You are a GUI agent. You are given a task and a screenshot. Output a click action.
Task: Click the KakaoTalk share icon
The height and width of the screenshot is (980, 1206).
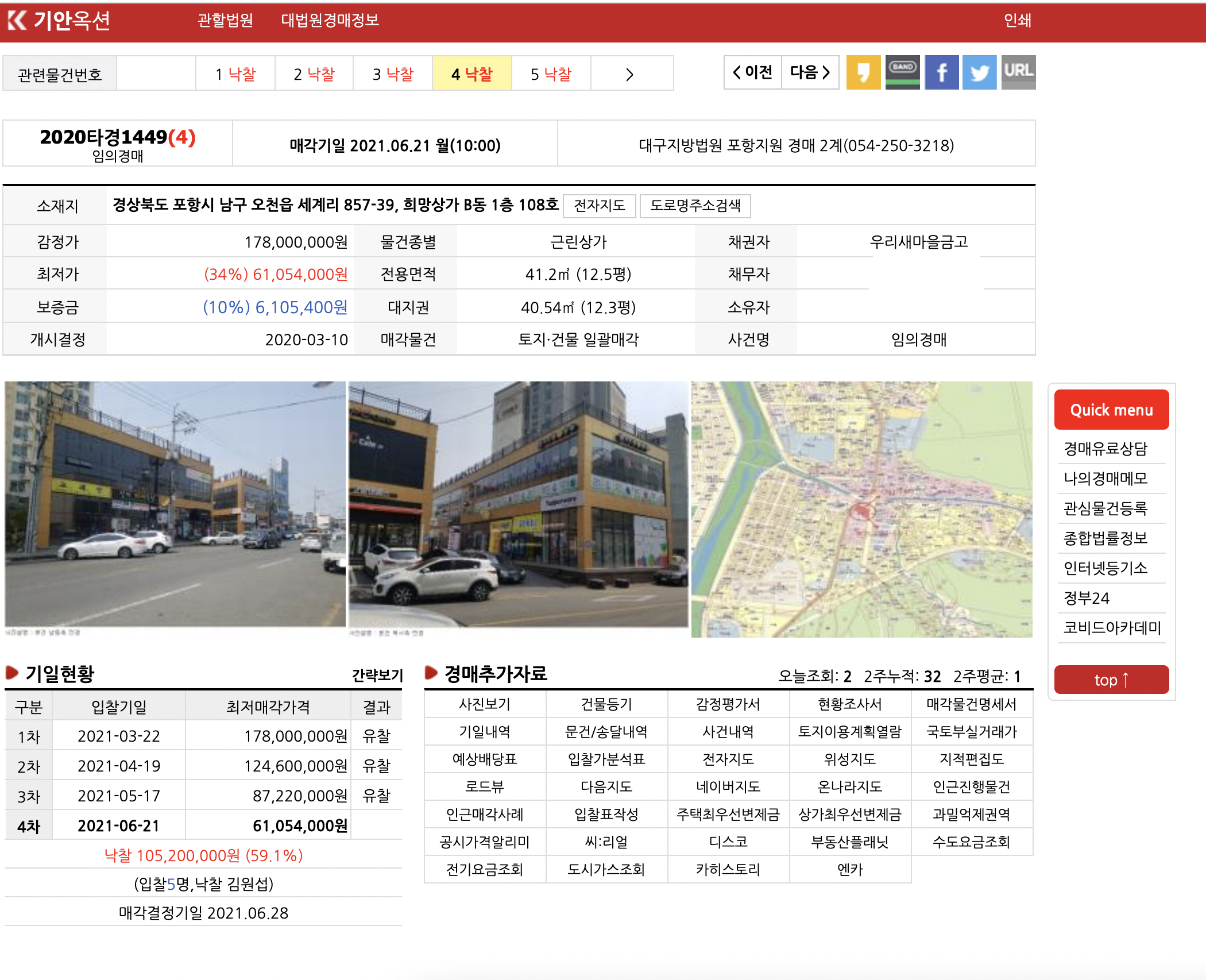[863, 72]
